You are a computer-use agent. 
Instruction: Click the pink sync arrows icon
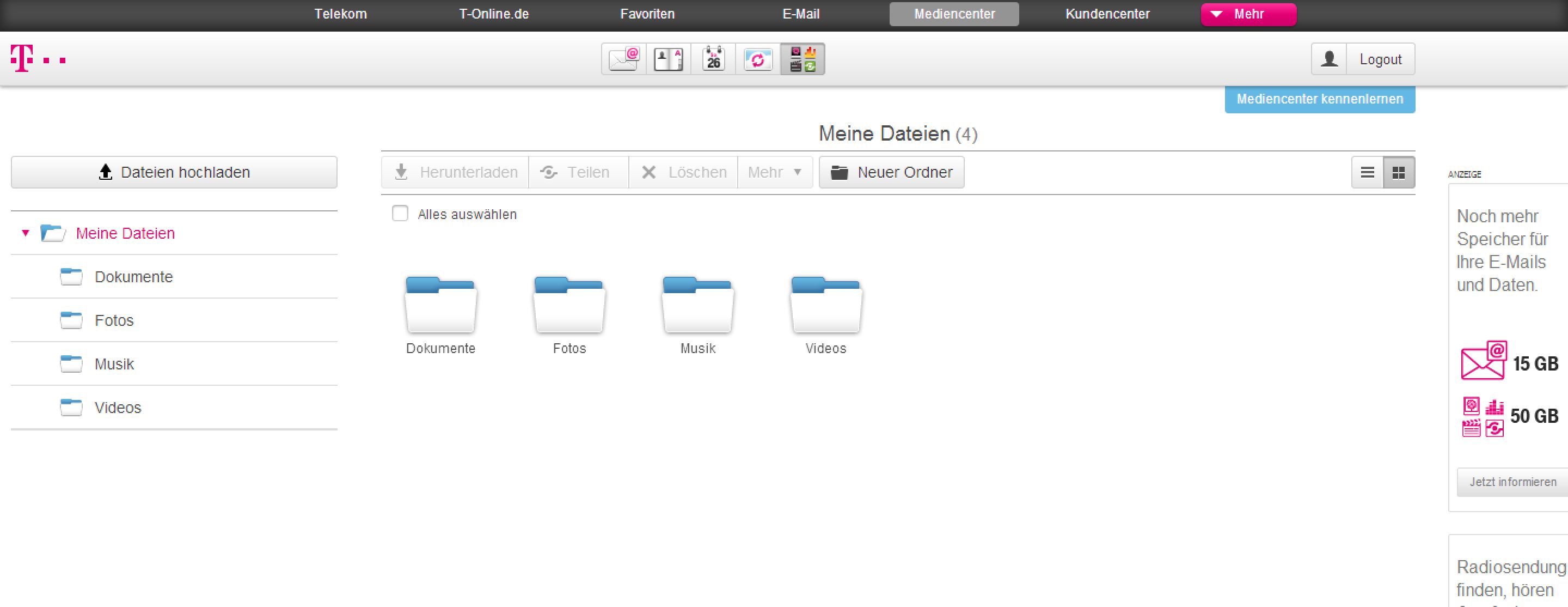pyautogui.click(x=758, y=59)
